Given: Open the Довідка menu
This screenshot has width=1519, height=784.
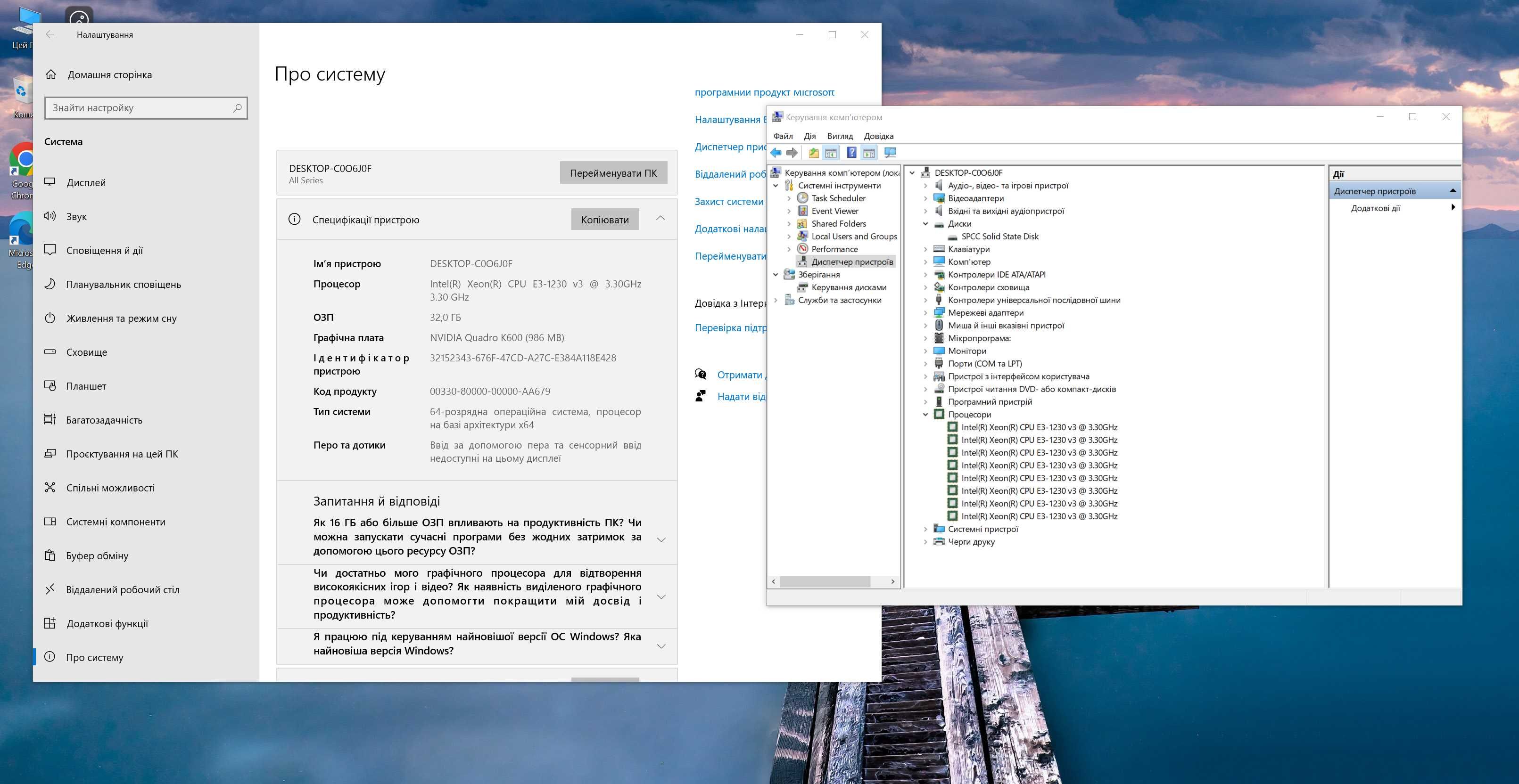Looking at the screenshot, I should pos(878,136).
